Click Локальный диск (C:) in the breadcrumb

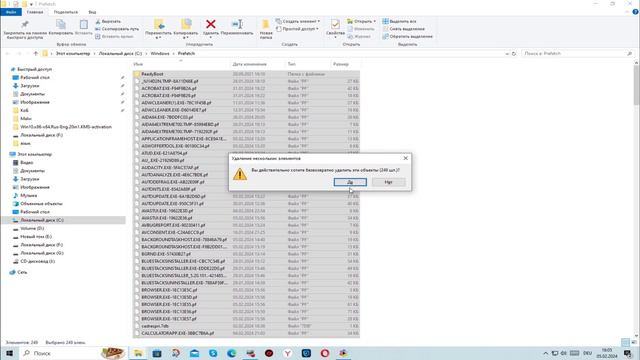pyautogui.click(x=120, y=53)
